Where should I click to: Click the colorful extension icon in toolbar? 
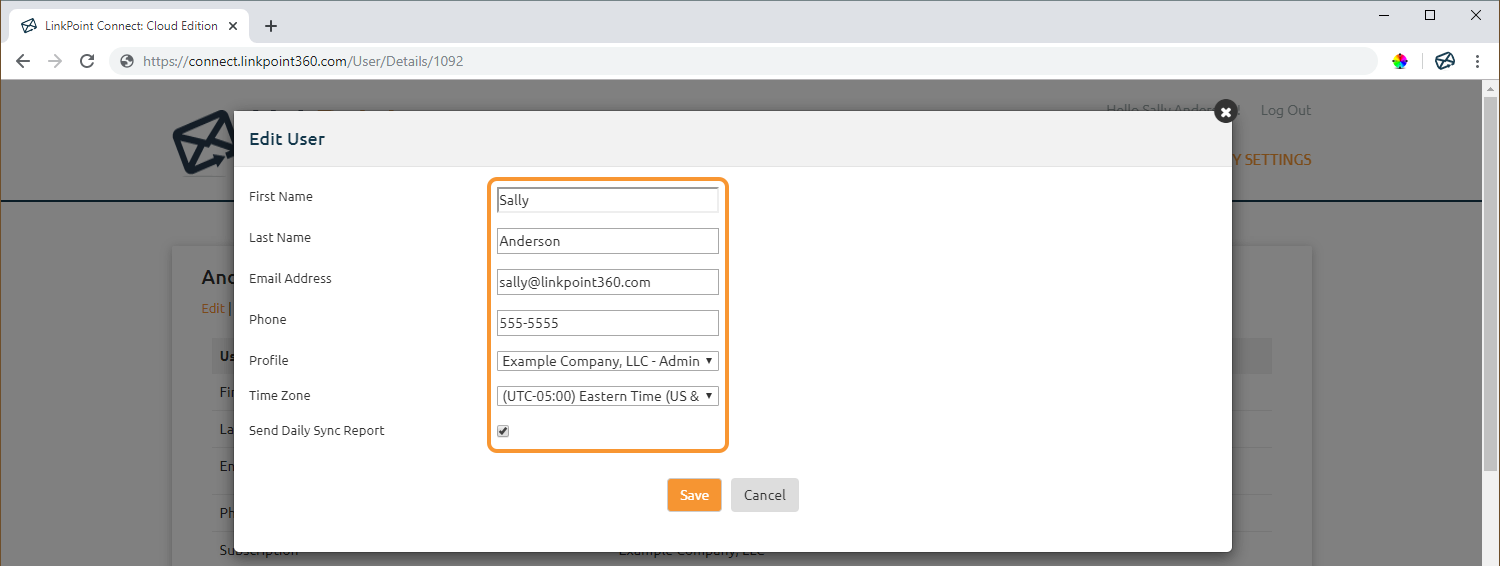click(x=1400, y=61)
